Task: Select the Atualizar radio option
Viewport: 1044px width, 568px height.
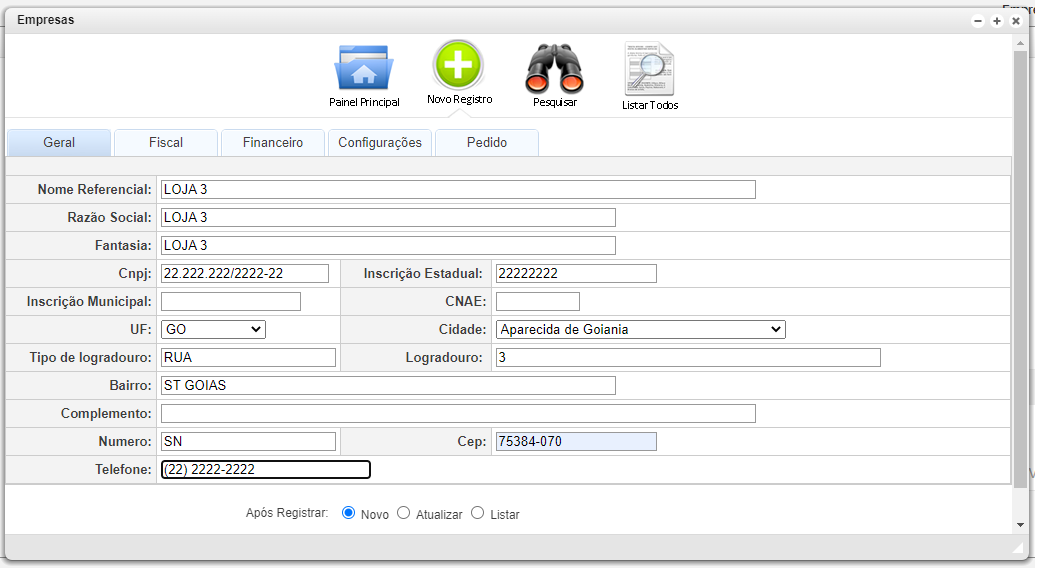Action: pyautogui.click(x=404, y=513)
